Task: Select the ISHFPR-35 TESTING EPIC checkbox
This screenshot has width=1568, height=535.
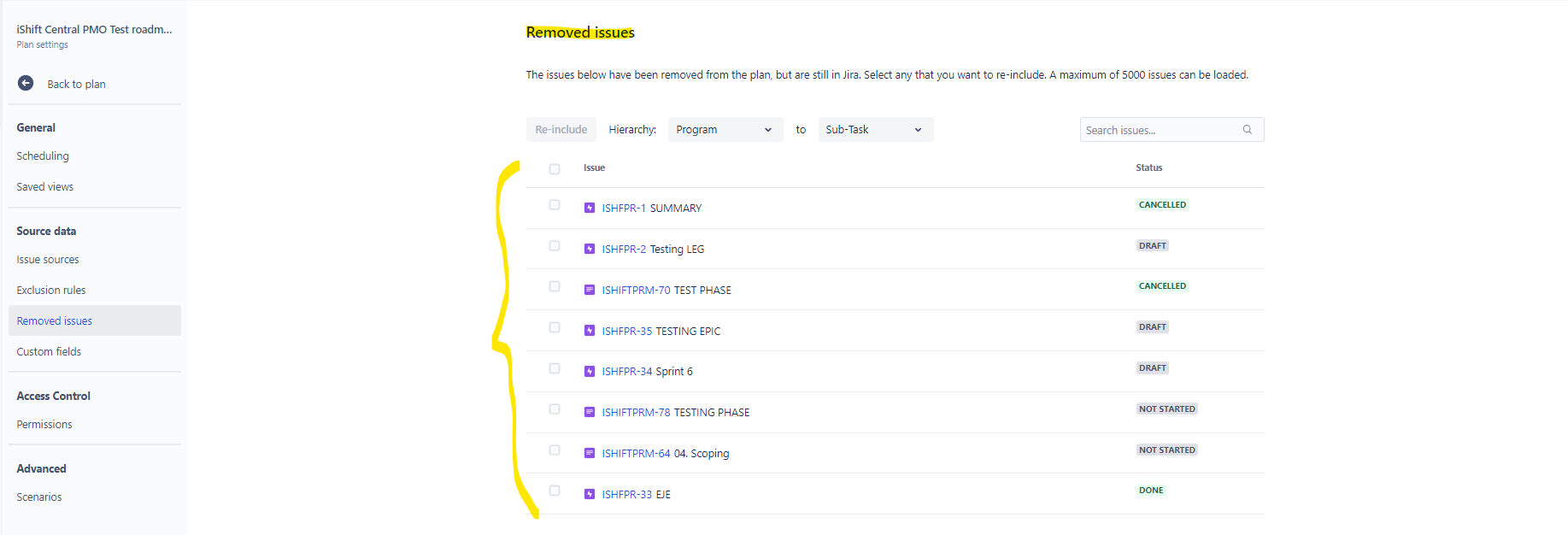Action: pos(555,327)
